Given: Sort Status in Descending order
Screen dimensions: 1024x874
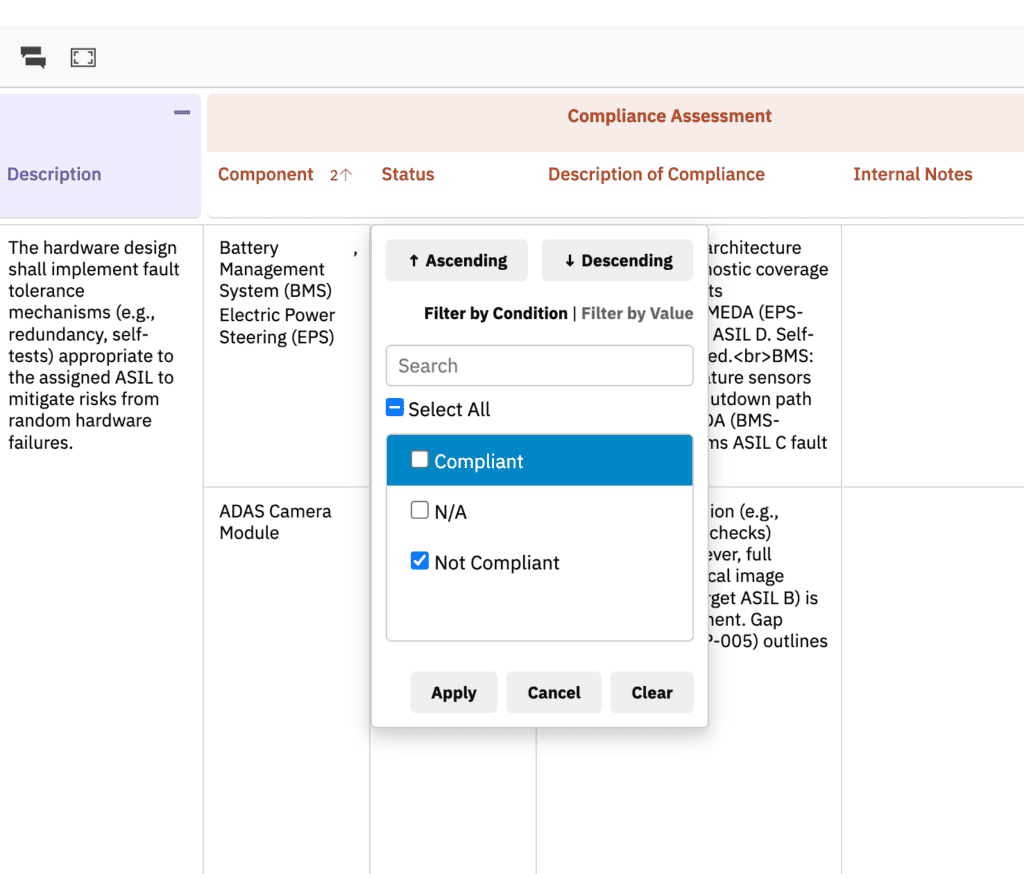Looking at the screenshot, I should coord(617,261).
